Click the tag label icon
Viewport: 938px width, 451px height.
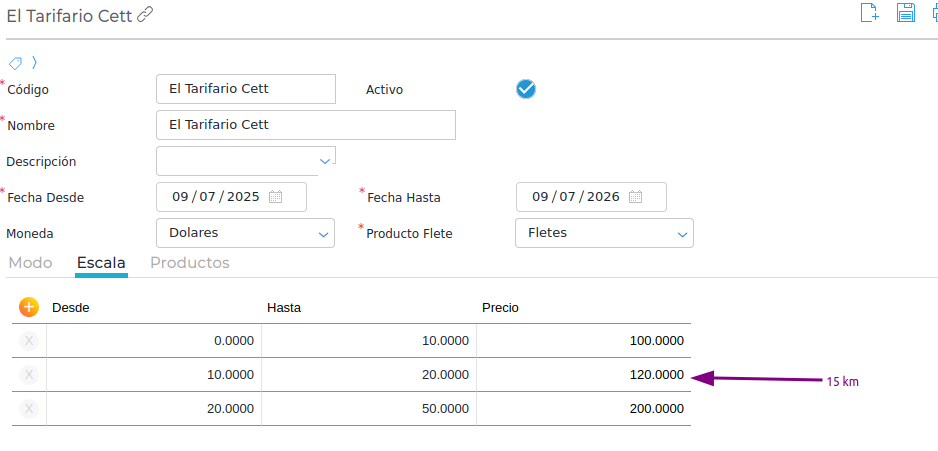16,63
